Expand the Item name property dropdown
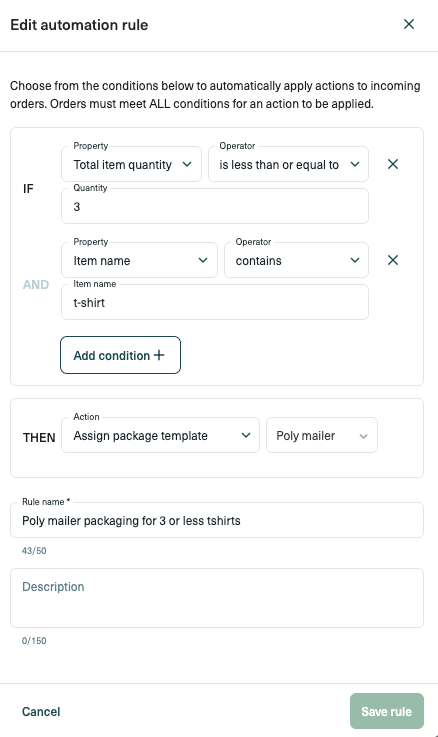Viewport: 438px width, 737px height. tap(140, 260)
